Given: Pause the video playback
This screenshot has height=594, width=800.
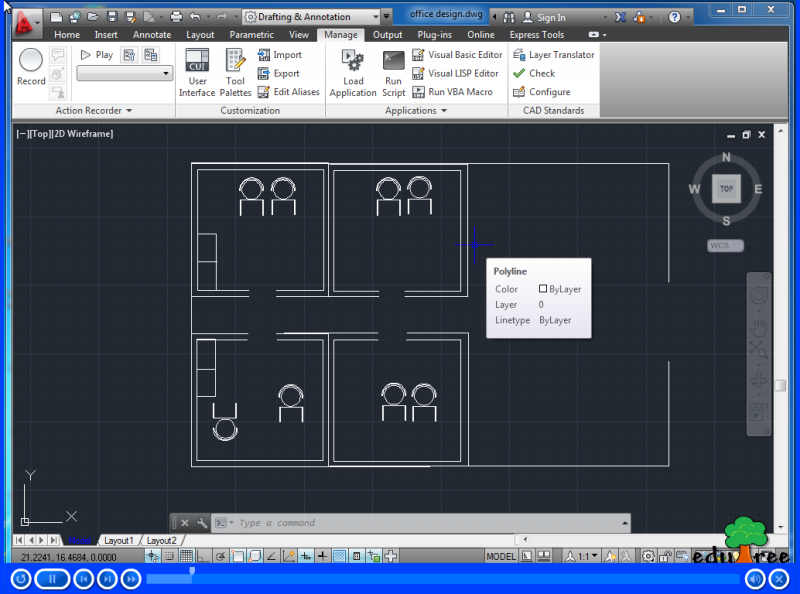Looking at the screenshot, I should click(x=52, y=579).
